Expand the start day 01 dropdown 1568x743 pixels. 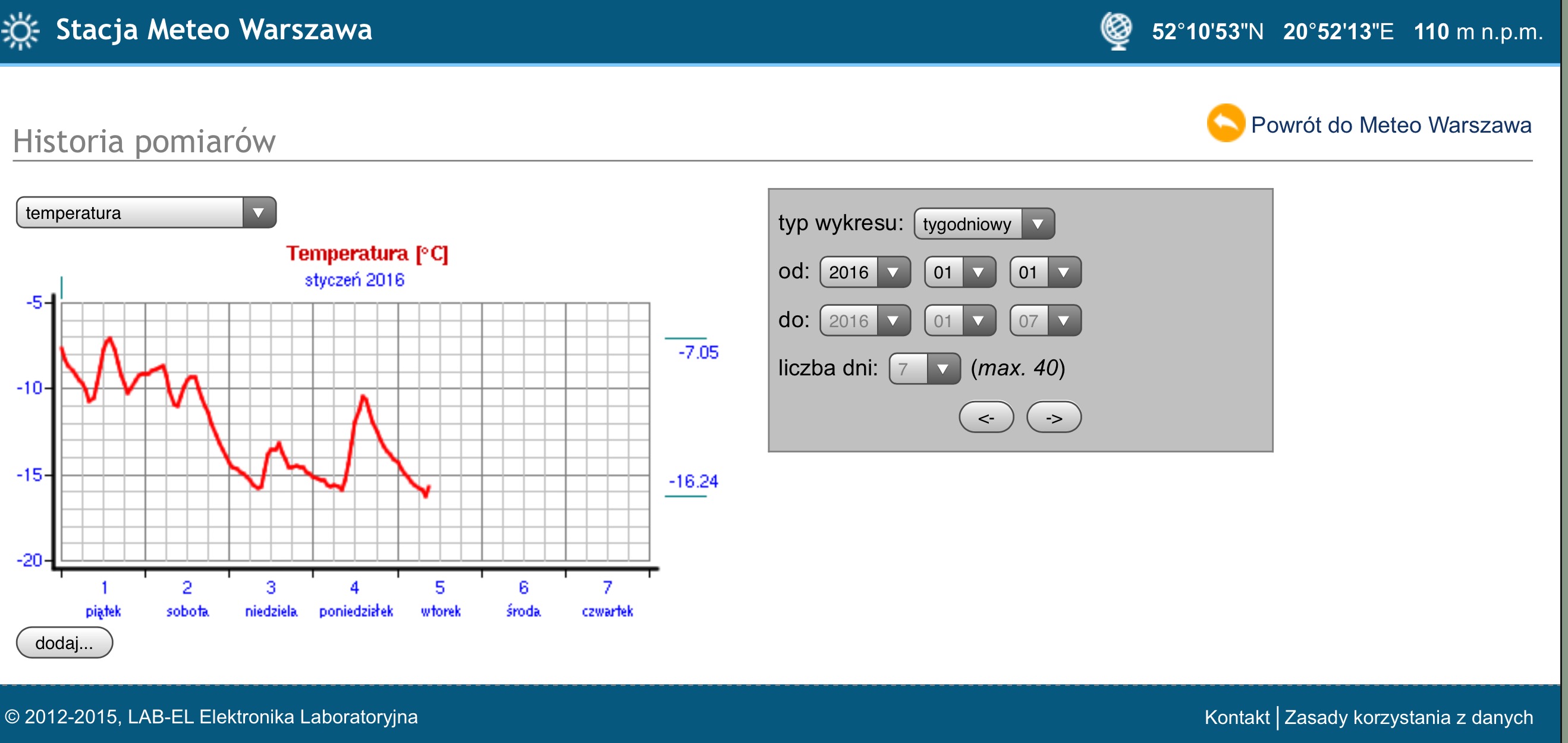1045,272
